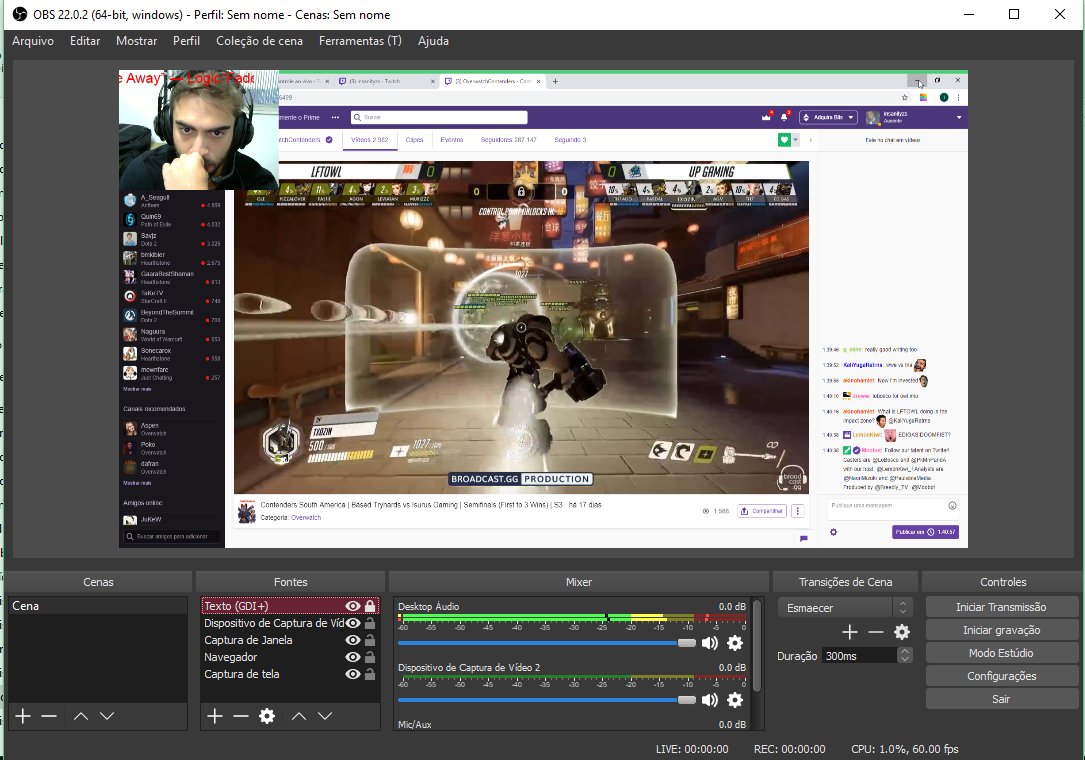Viewport: 1085px width, 760px height.
Task: Toggle visibility of Dispositivo de Captura source
Action: pyautogui.click(x=353, y=623)
